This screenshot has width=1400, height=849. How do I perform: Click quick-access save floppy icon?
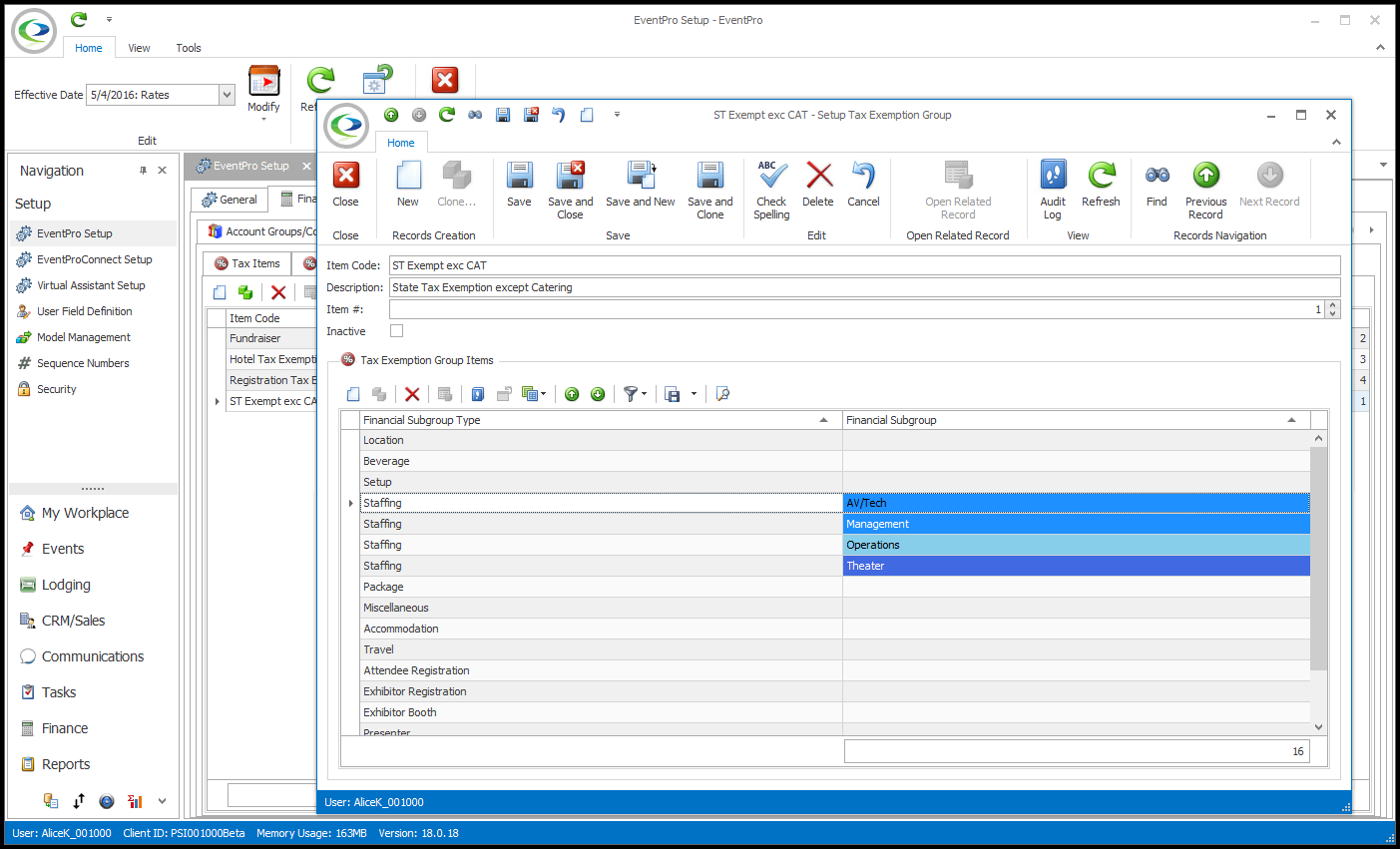tap(503, 115)
